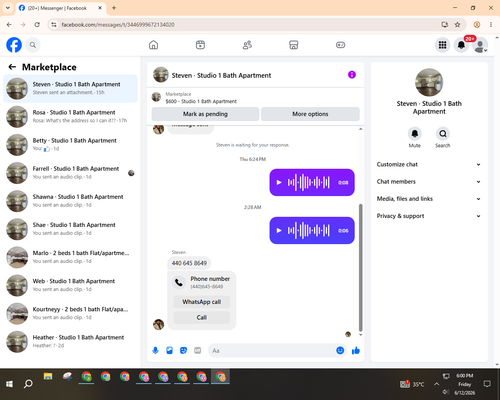The width and height of the screenshot is (500, 400).
Task: Select the Messenger | Facebook tab
Action: point(60,8)
